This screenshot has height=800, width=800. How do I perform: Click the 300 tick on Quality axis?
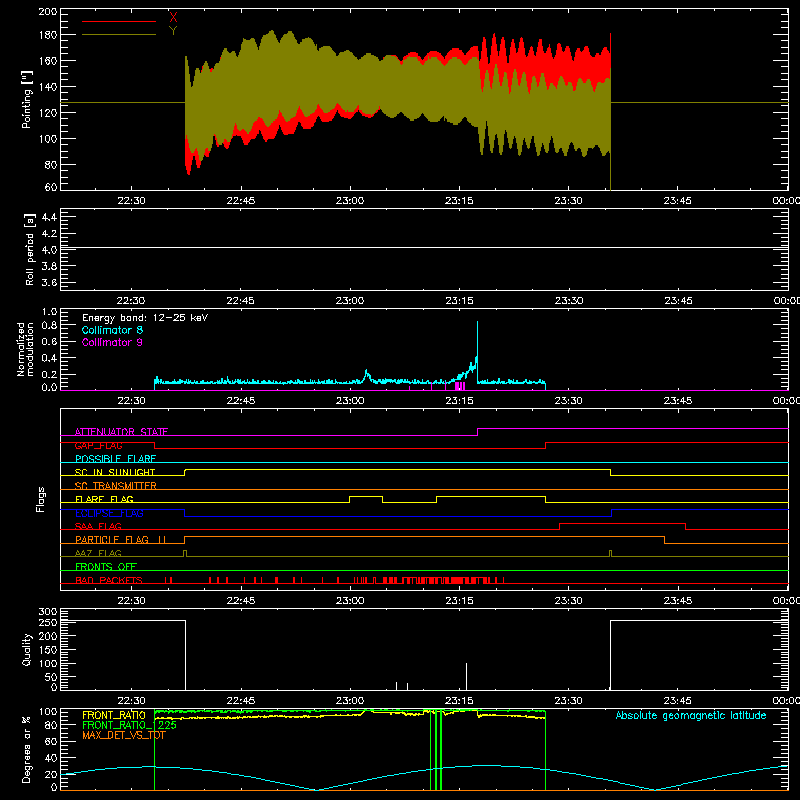47,612
